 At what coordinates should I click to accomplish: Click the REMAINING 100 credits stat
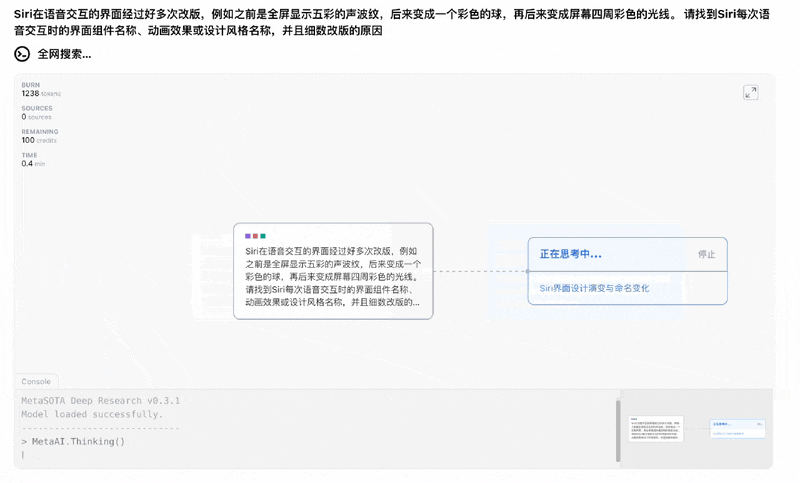click(40, 136)
